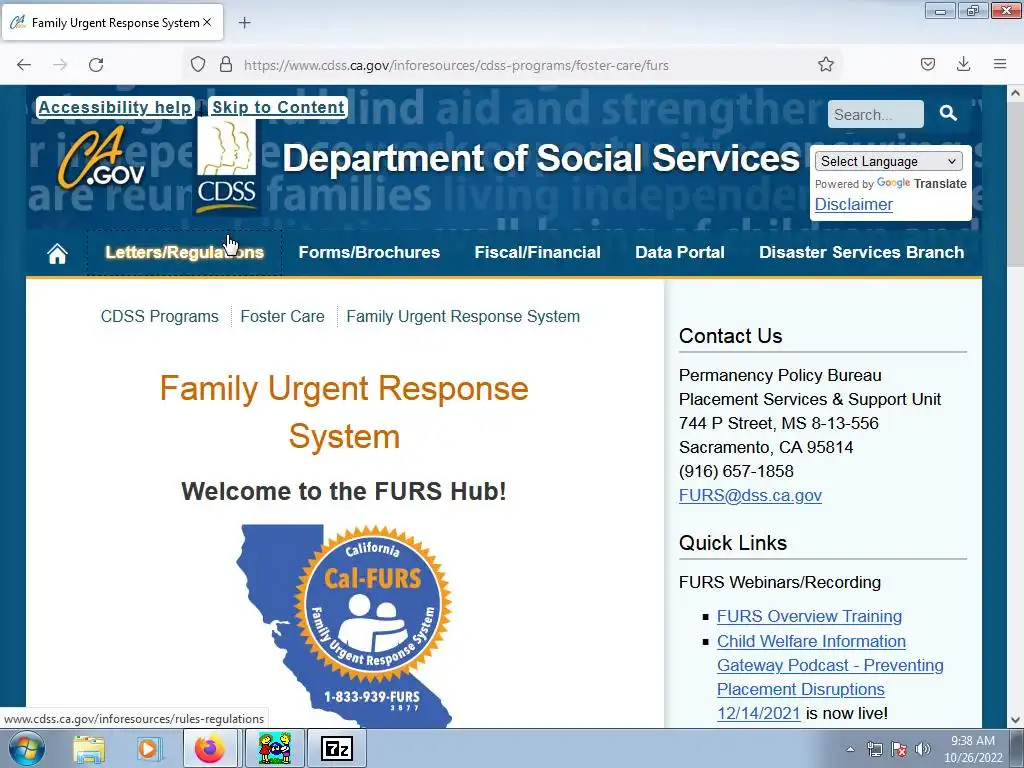This screenshot has width=1024, height=768.
Task: Click the FURS Webinars/Recording text
Action: click(780, 583)
